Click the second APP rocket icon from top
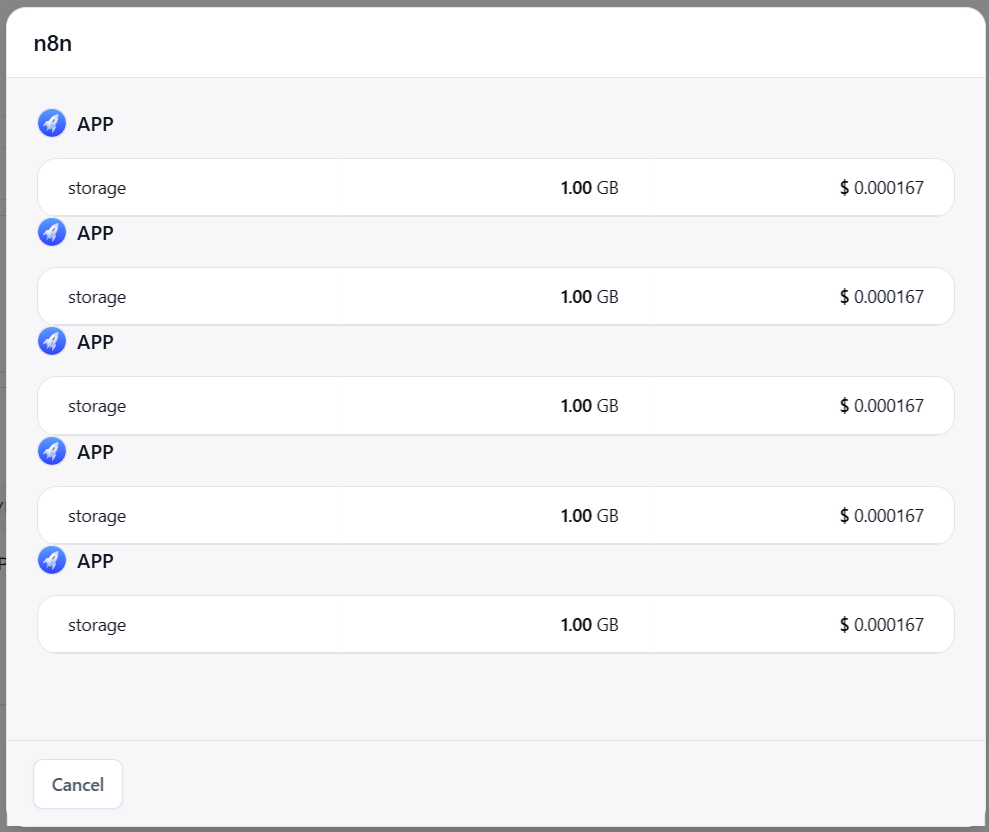Image resolution: width=989 pixels, height=832 pixels. 52,232
